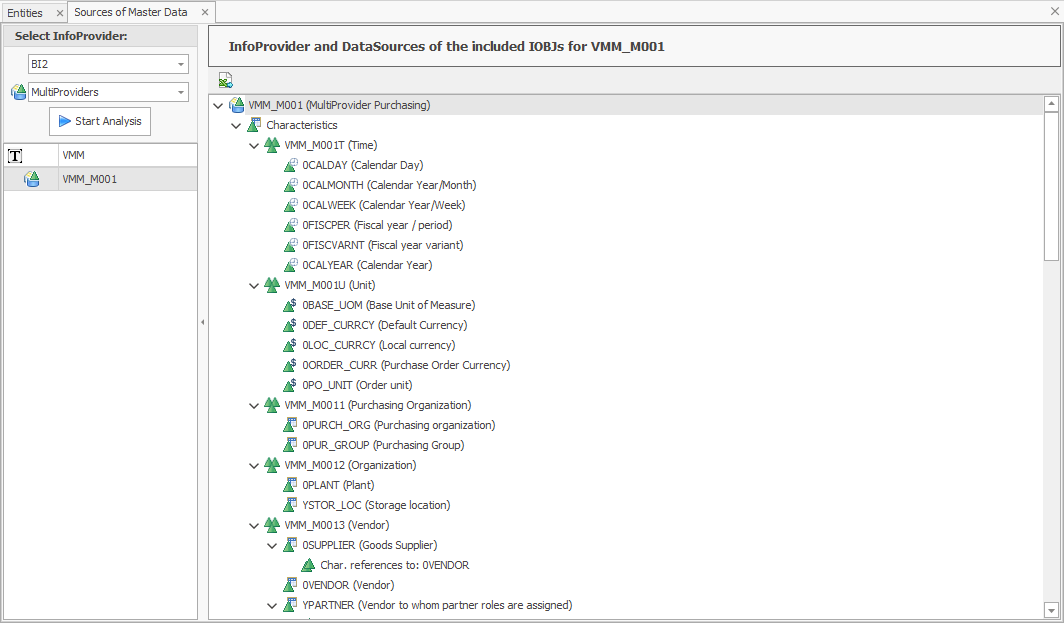The height and width of the screenshot is (623, 1064).
Task: Collapse the YPARTNER vendor partner roles node
Action: pyautogui.click(x=272, y=605)
